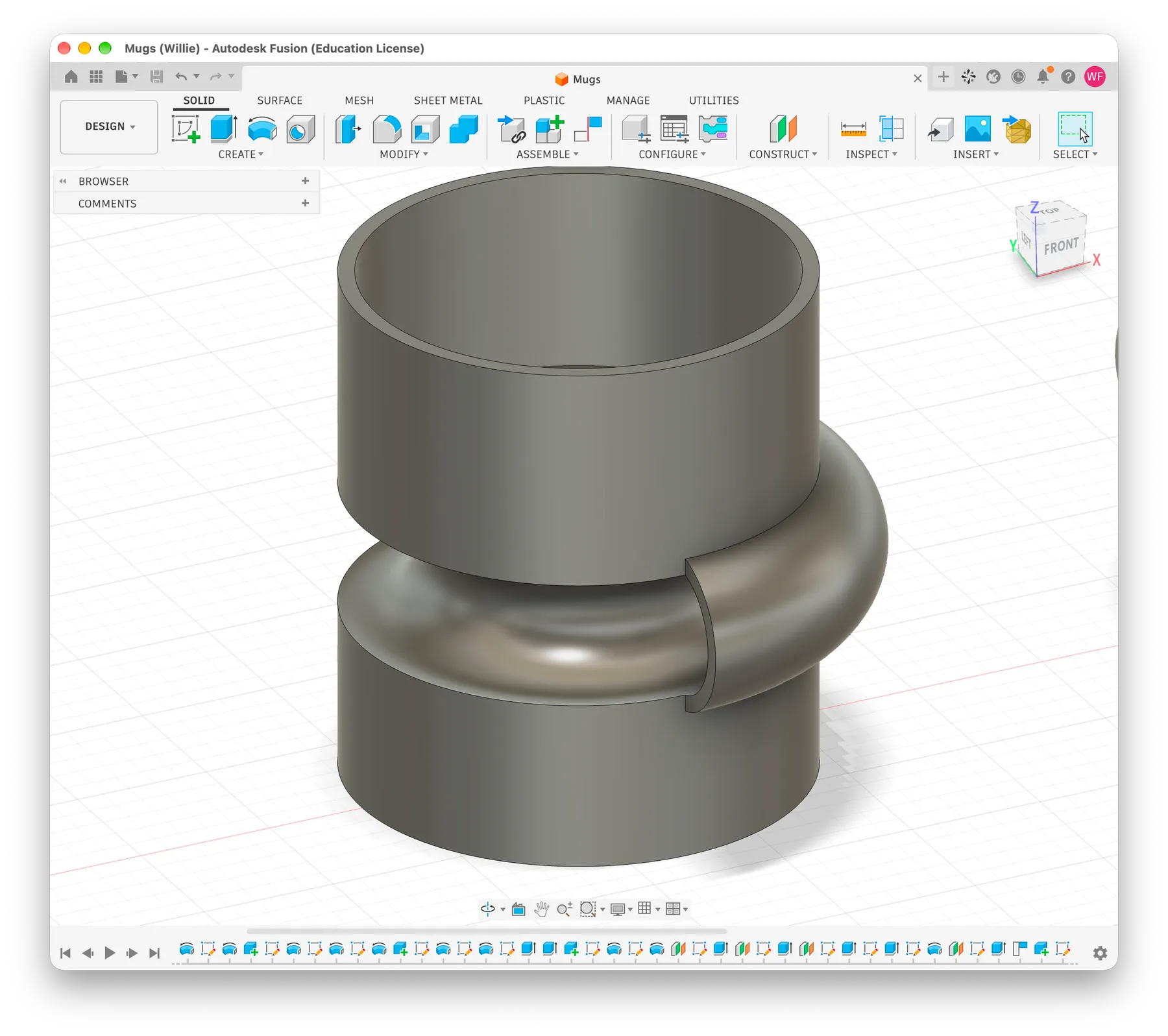Open timeline settings gear
Viewport: 1168px width, 1036px height.
1100,953
